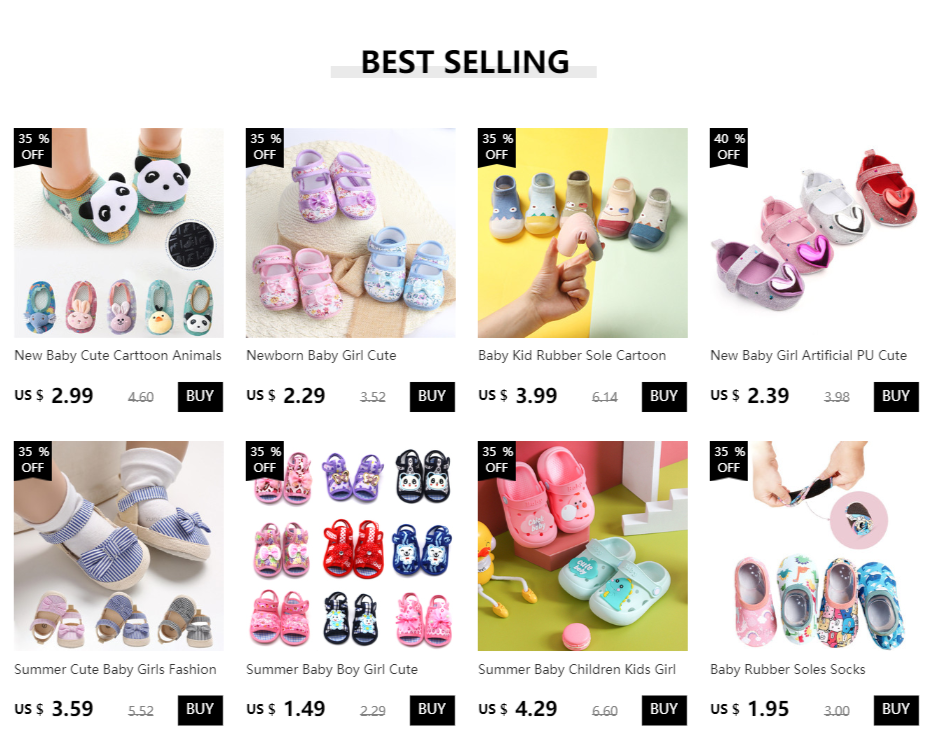Open the pink and mint clogs image
932x749 pixels.
point(582,546)
